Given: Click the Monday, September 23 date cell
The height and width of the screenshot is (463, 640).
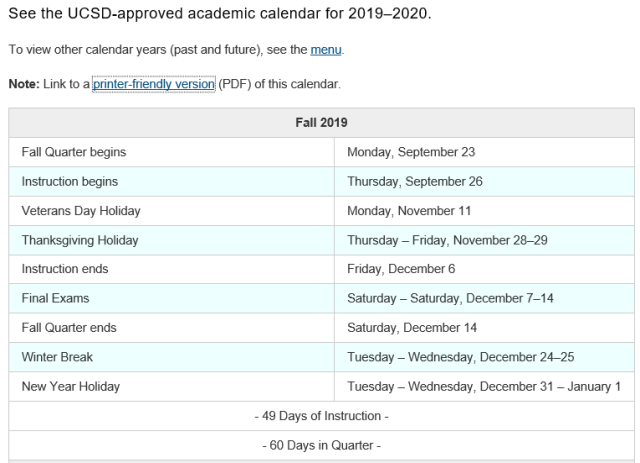Looking at the screenshot, I should pyautogui.click(x=484, y=152).
